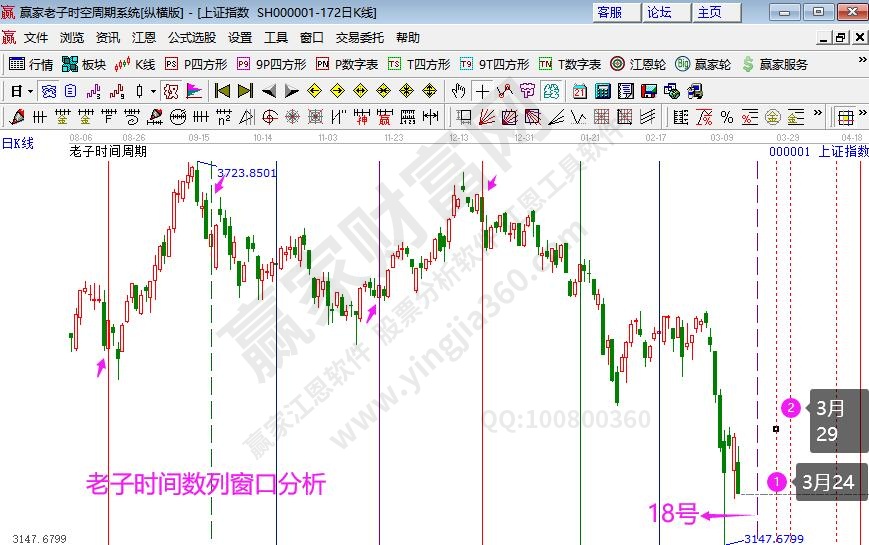This screenshot has height=545, width=869.
Task: Click the 客服 button in title bar
Action: (616, 12)
